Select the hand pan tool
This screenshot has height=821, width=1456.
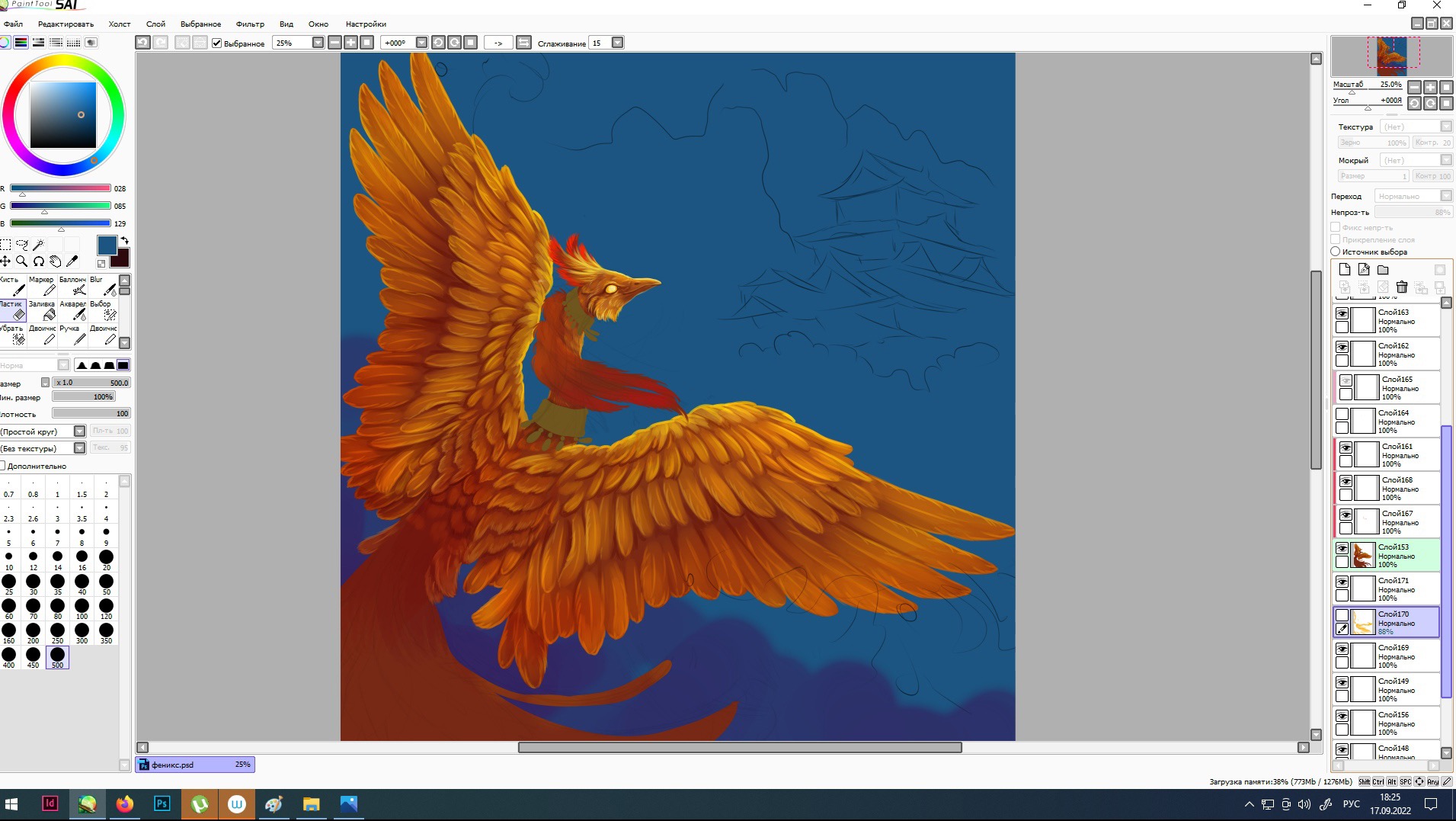55,261
